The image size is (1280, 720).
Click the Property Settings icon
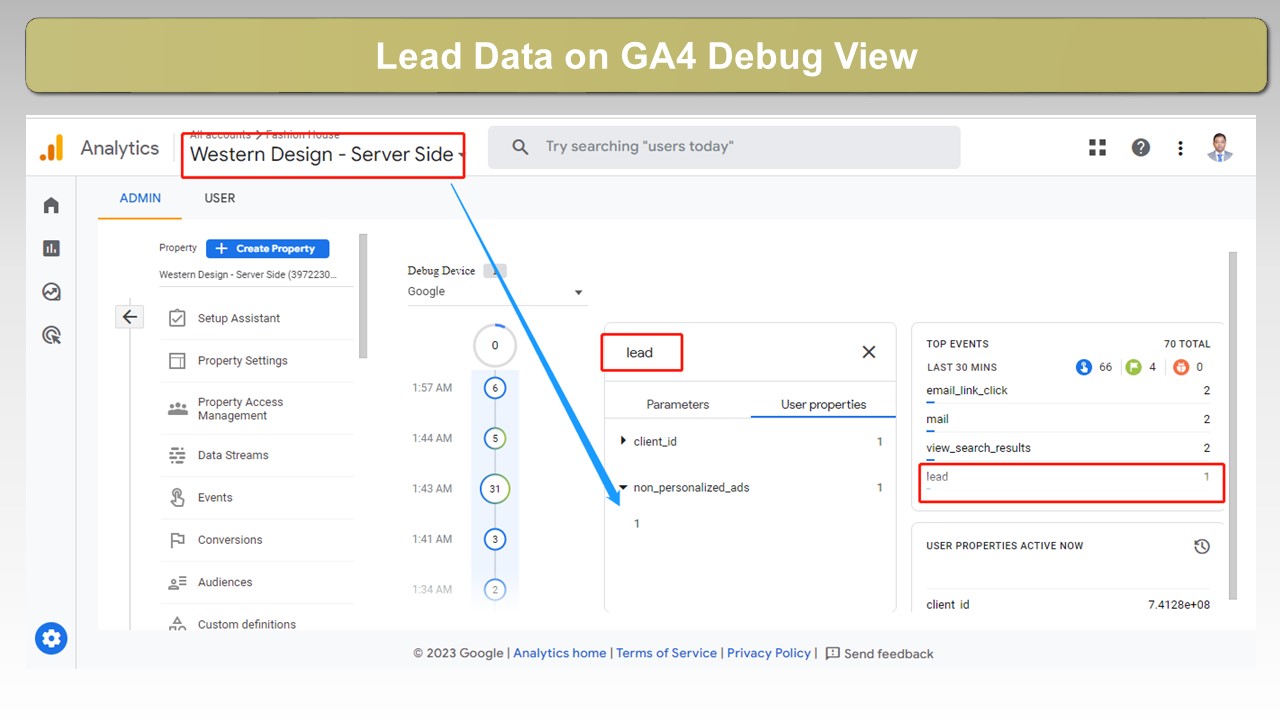click(177, 360)
